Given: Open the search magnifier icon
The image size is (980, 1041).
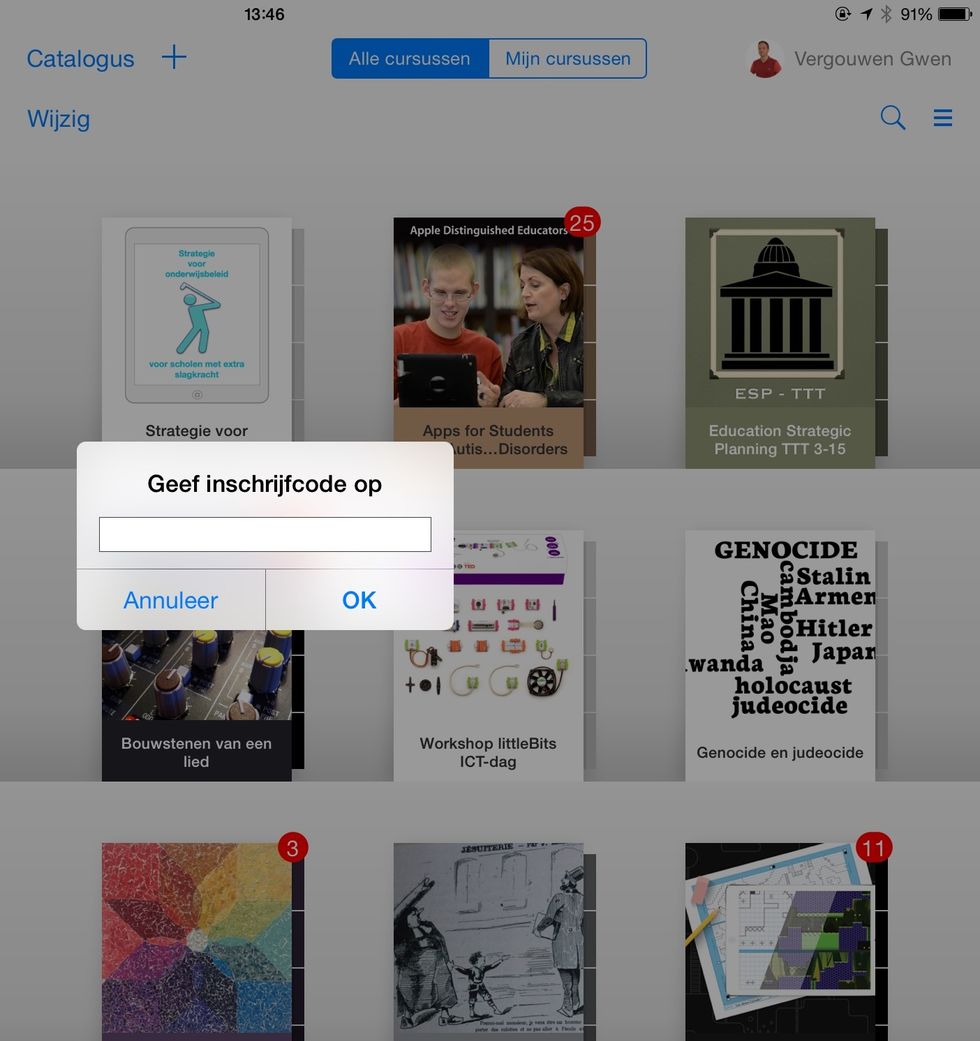Looking at the screenshot, I should pyautogui.click(x=892, y=118).
